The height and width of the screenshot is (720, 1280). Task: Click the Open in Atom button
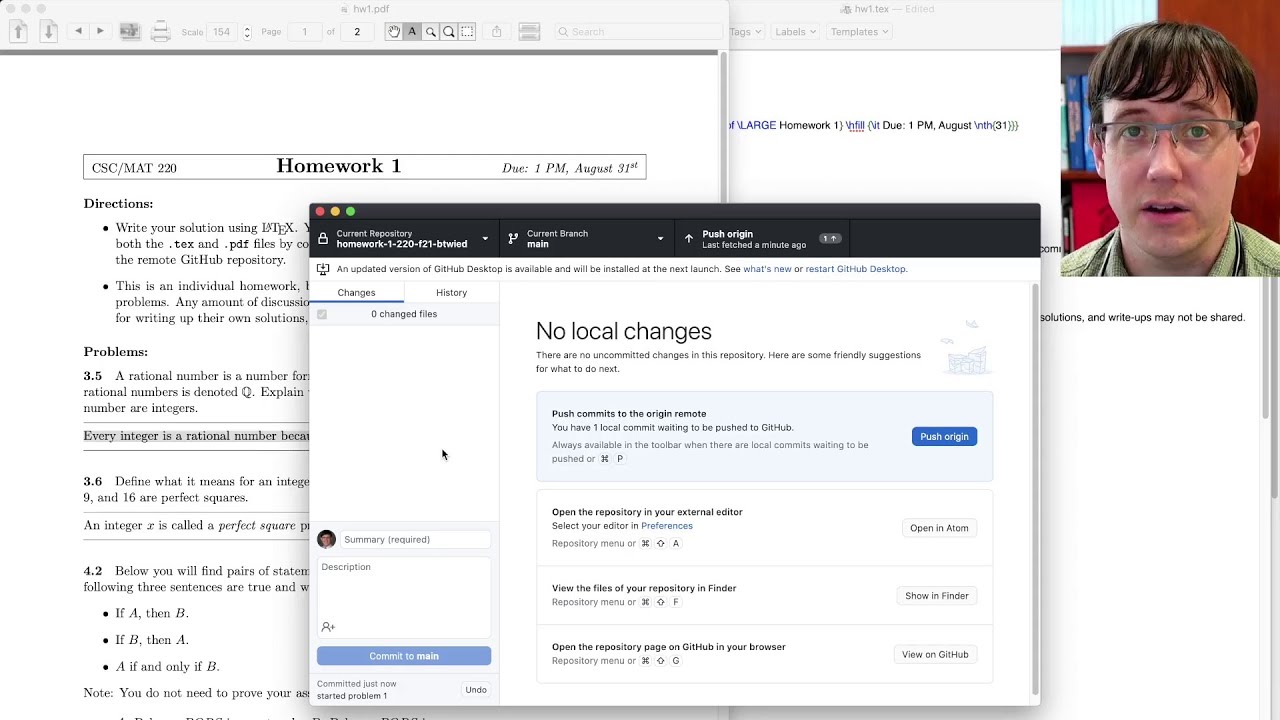click(939, 528)
